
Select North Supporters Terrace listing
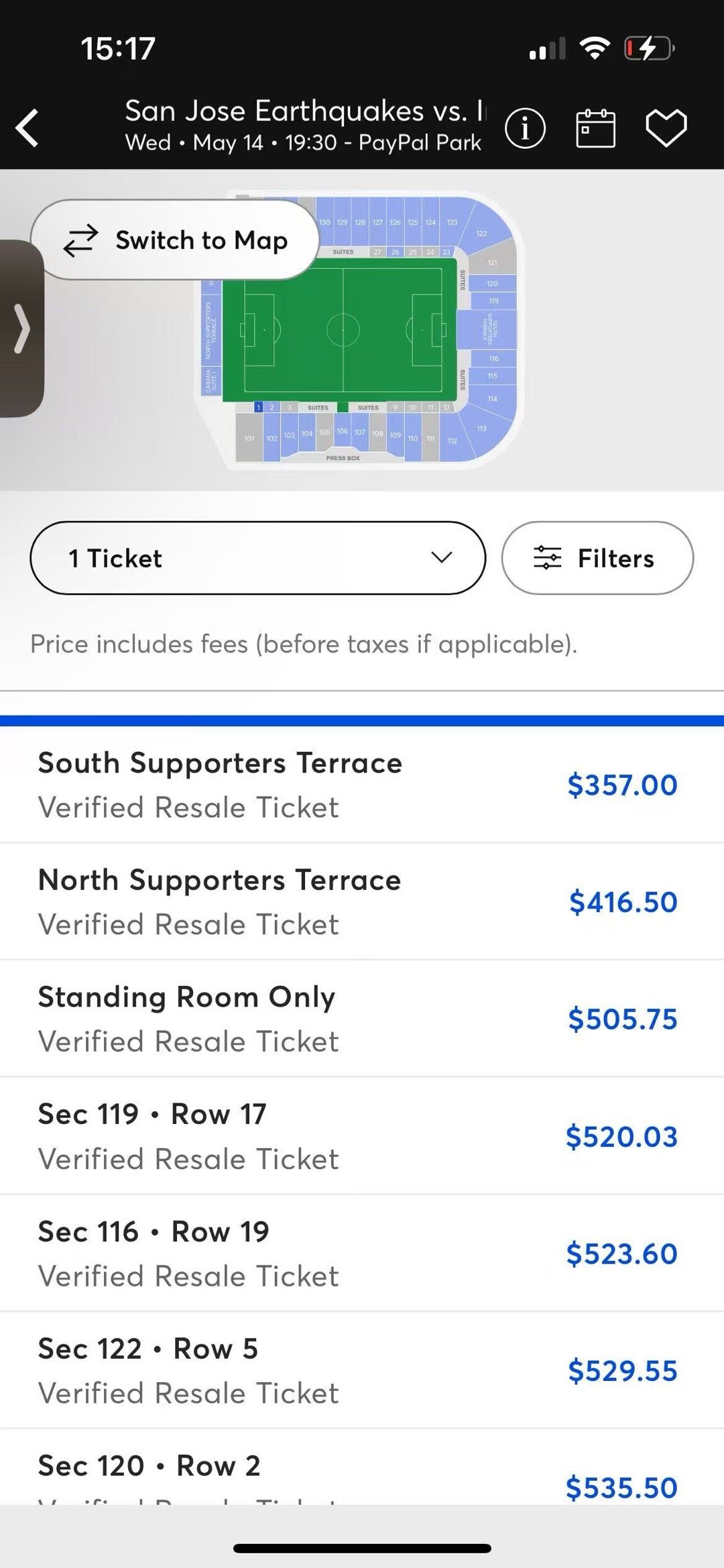[362, 901]
